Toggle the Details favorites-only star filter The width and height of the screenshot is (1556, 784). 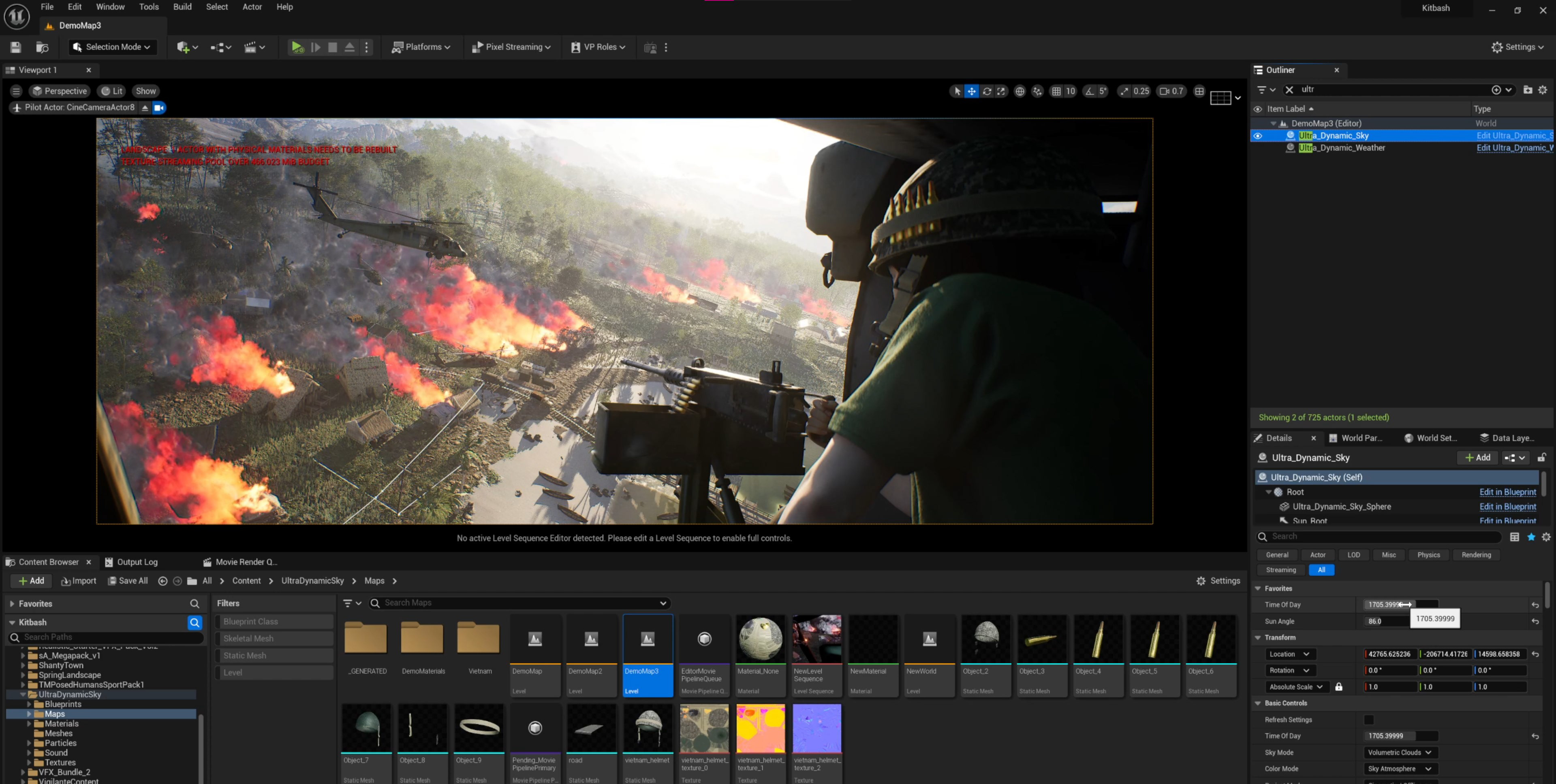point(1531,537)
